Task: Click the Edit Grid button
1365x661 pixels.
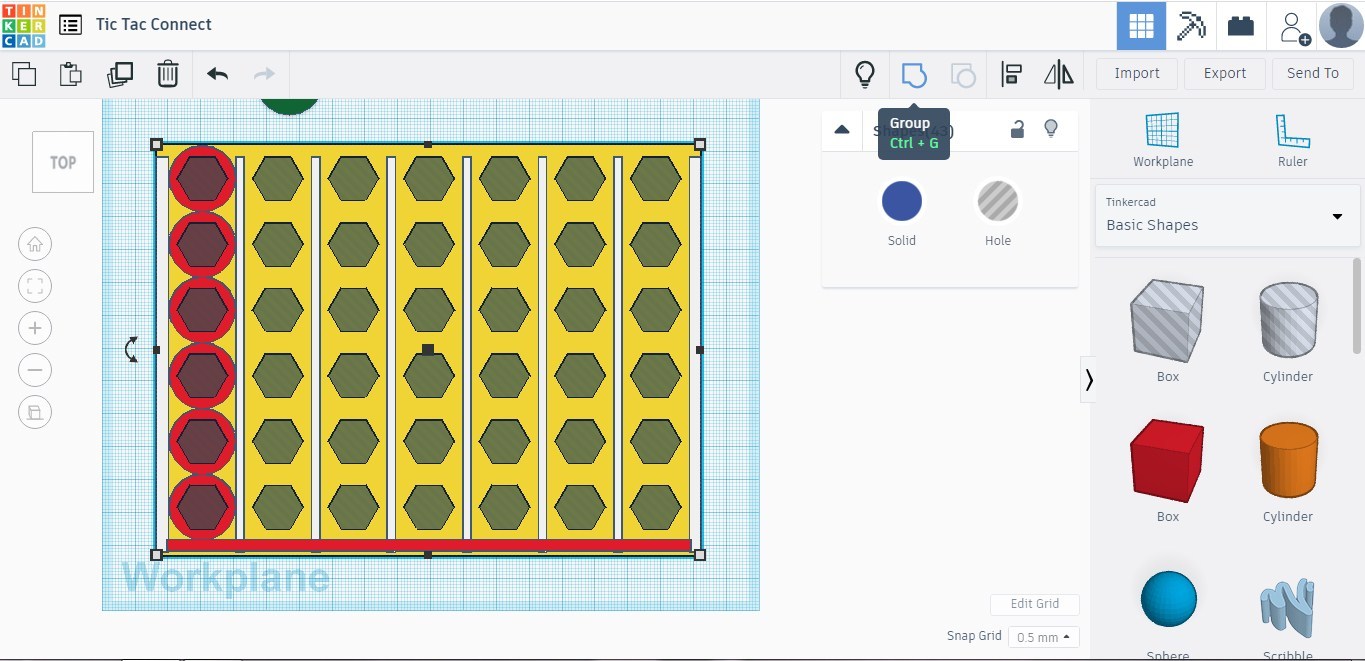Action: 1035,604
